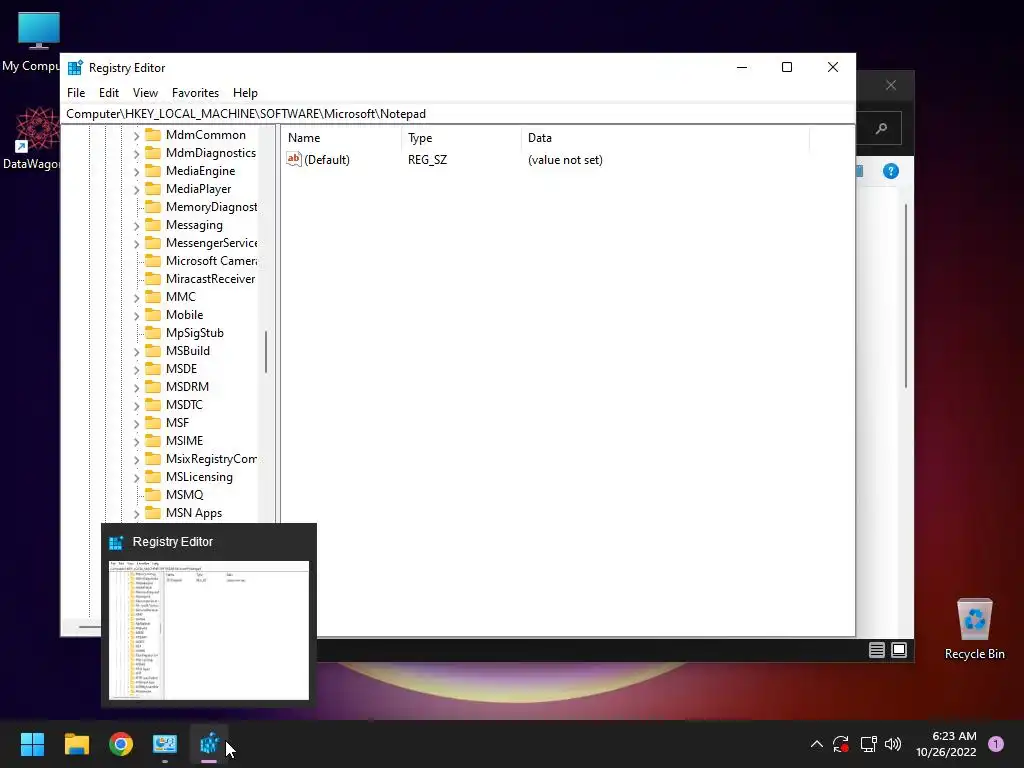This screenshot has width=1024, height=768.
Task: Click the MSLicensing key label
Action: (x=199, y=477)
